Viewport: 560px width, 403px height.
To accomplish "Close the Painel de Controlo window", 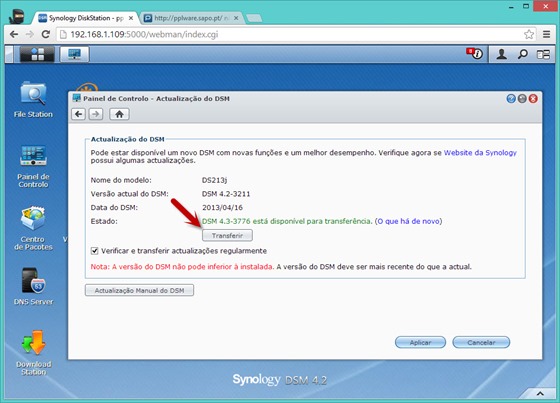I will [x=533, y=99].
